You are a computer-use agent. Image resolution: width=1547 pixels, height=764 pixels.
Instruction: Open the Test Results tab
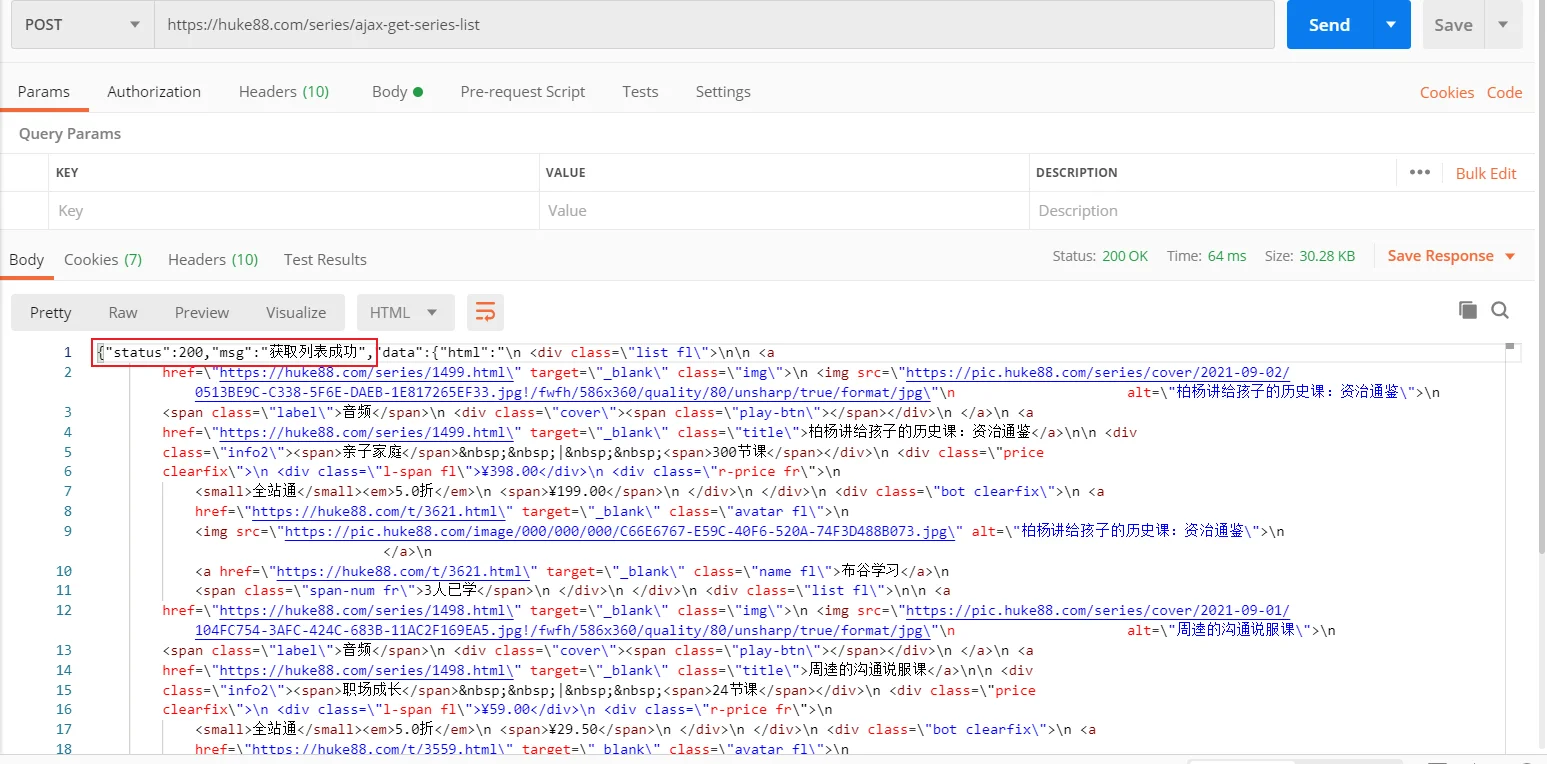coord(325,259)
